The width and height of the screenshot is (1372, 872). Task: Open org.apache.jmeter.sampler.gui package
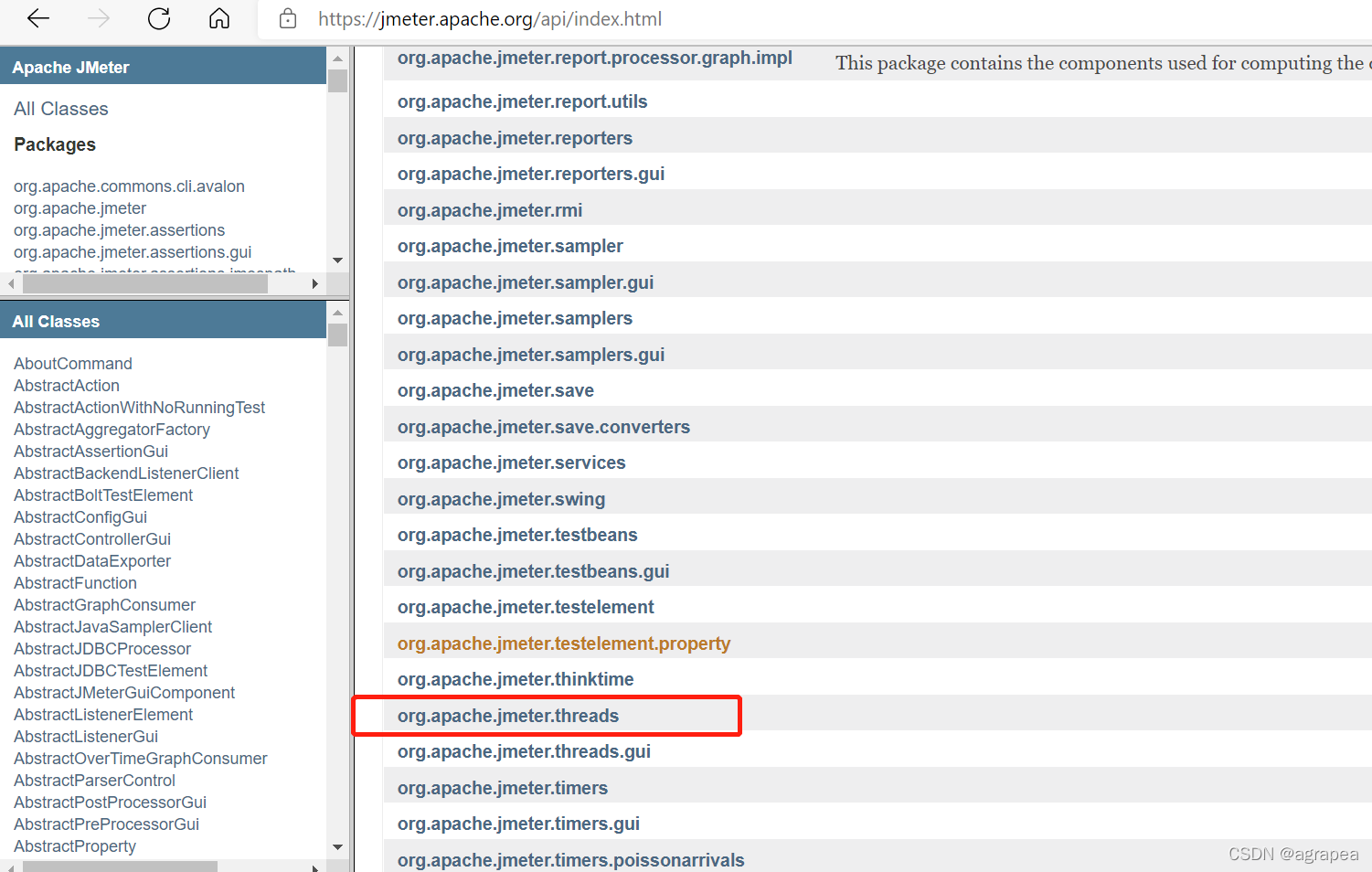coord(526,282)
